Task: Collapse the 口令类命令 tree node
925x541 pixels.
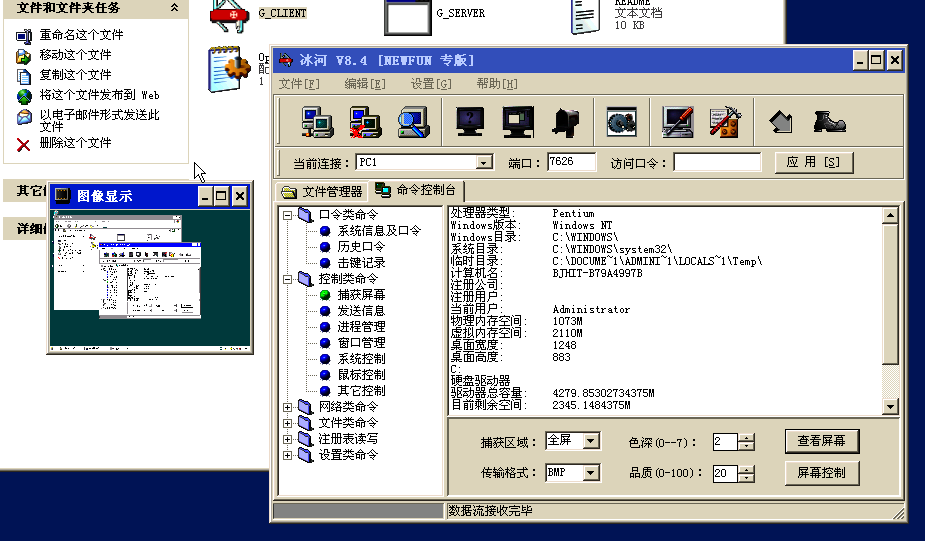Action: pos(287,215)
